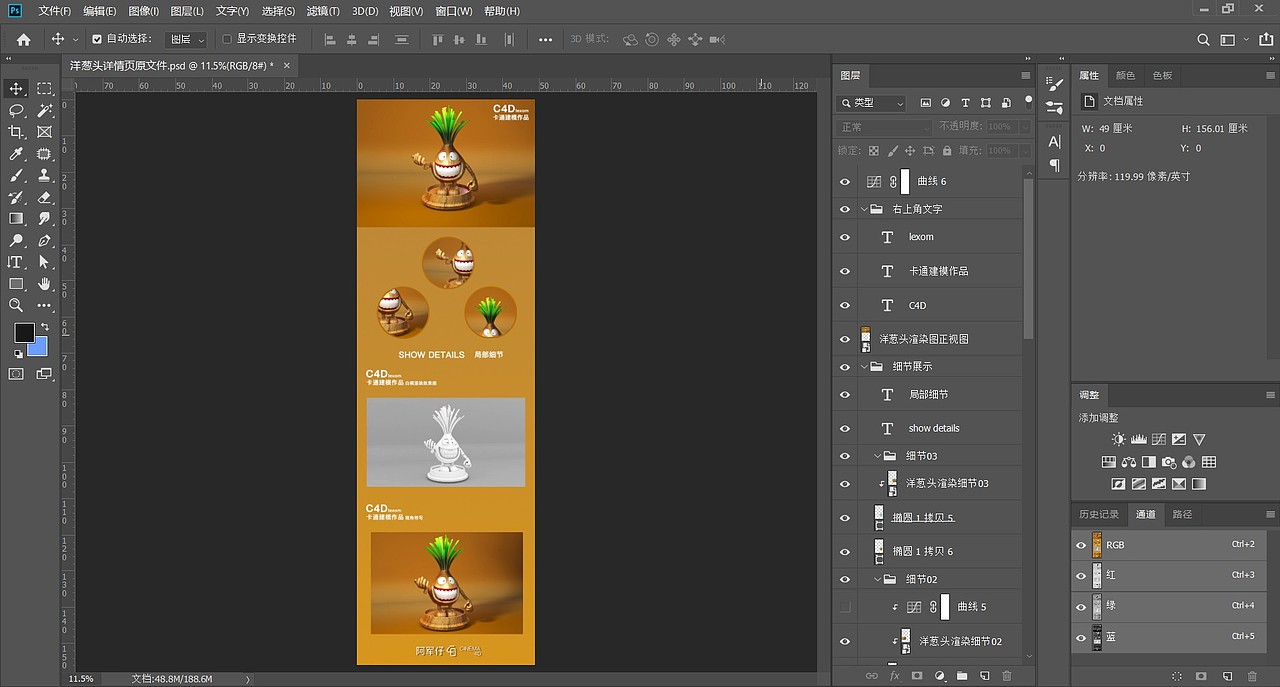Hide the RGB channel

point(1081,545)
